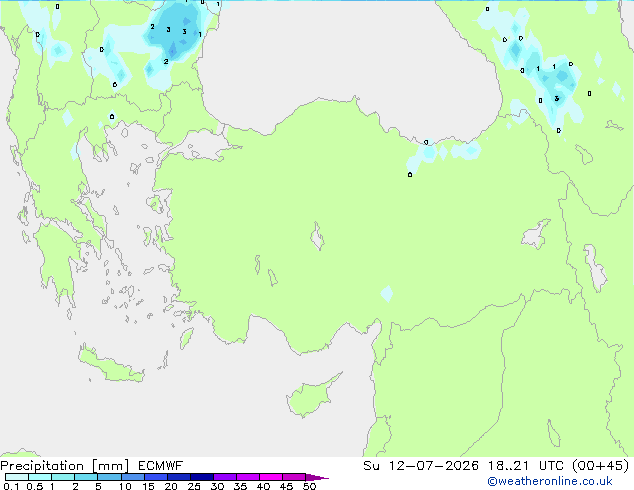
Task: Select the 45 mm legend swatch
Action: (294, 477)
